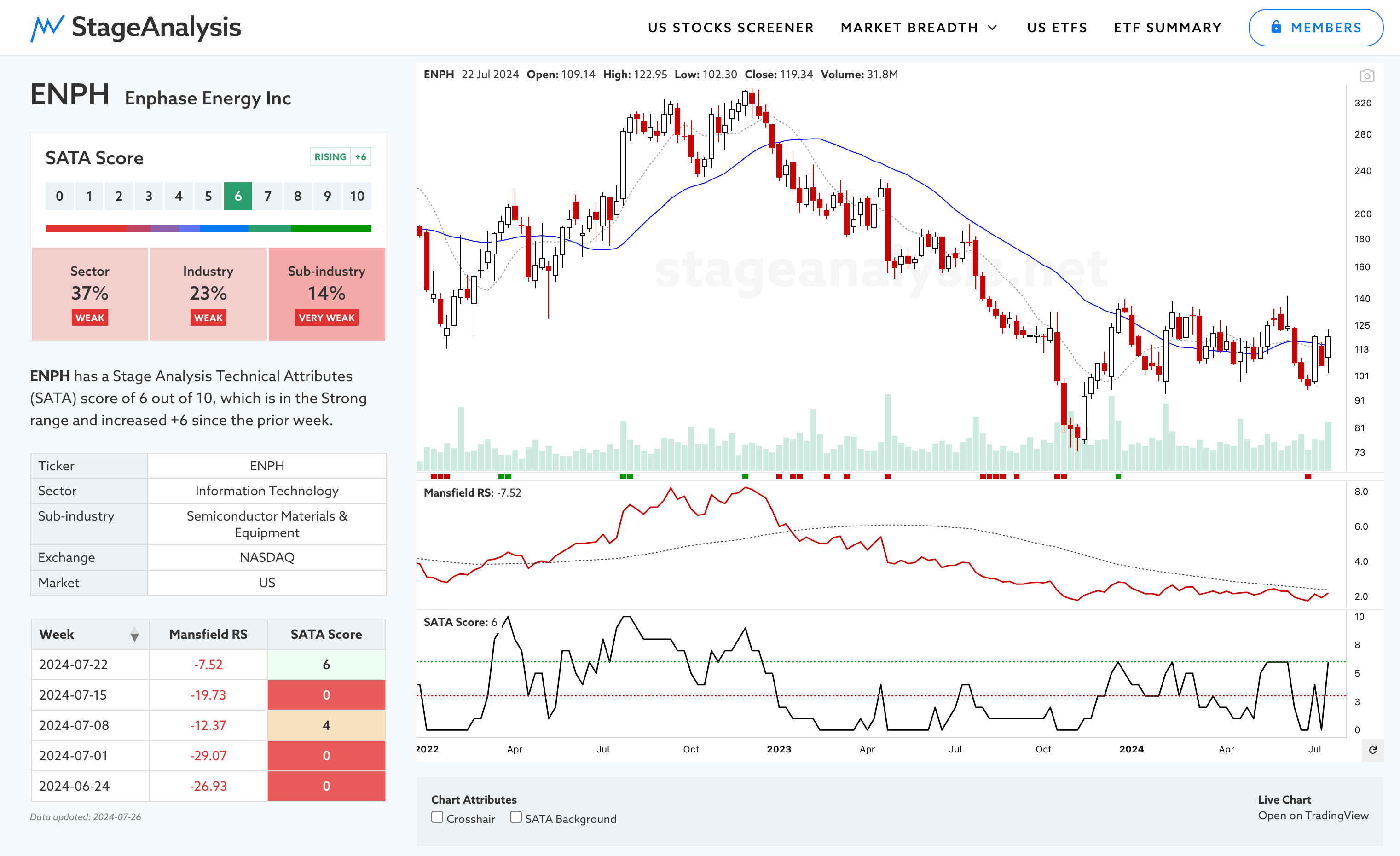
Task: Click SATA score scale box 0
Action: (x=60, y=196)
